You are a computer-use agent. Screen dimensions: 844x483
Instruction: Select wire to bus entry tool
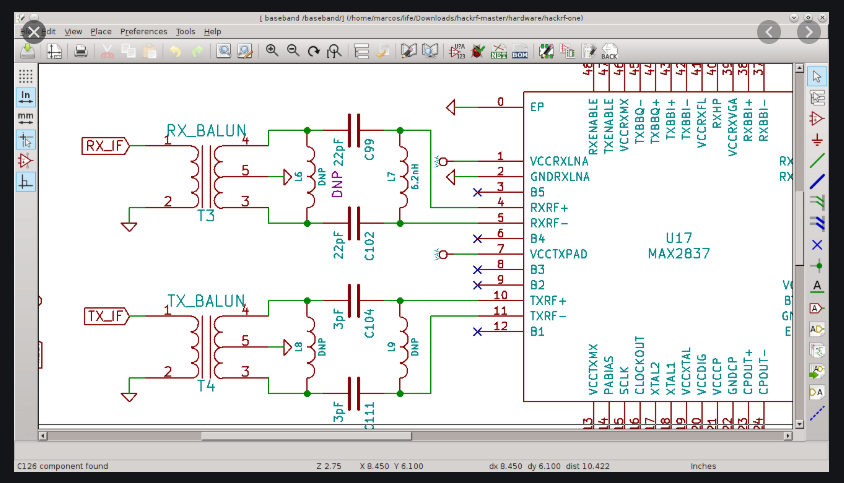coord(817,202)
